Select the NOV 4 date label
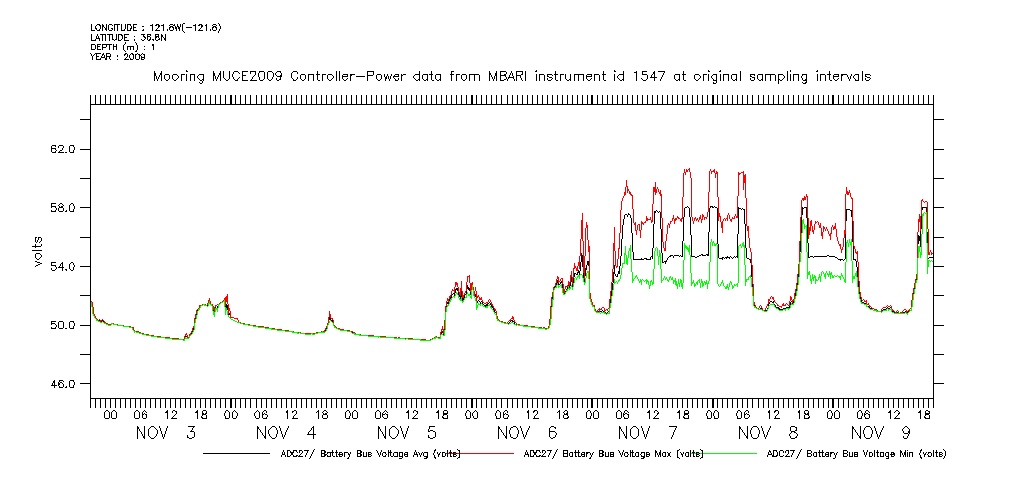The image size is (1009, 504). [286, 433]
